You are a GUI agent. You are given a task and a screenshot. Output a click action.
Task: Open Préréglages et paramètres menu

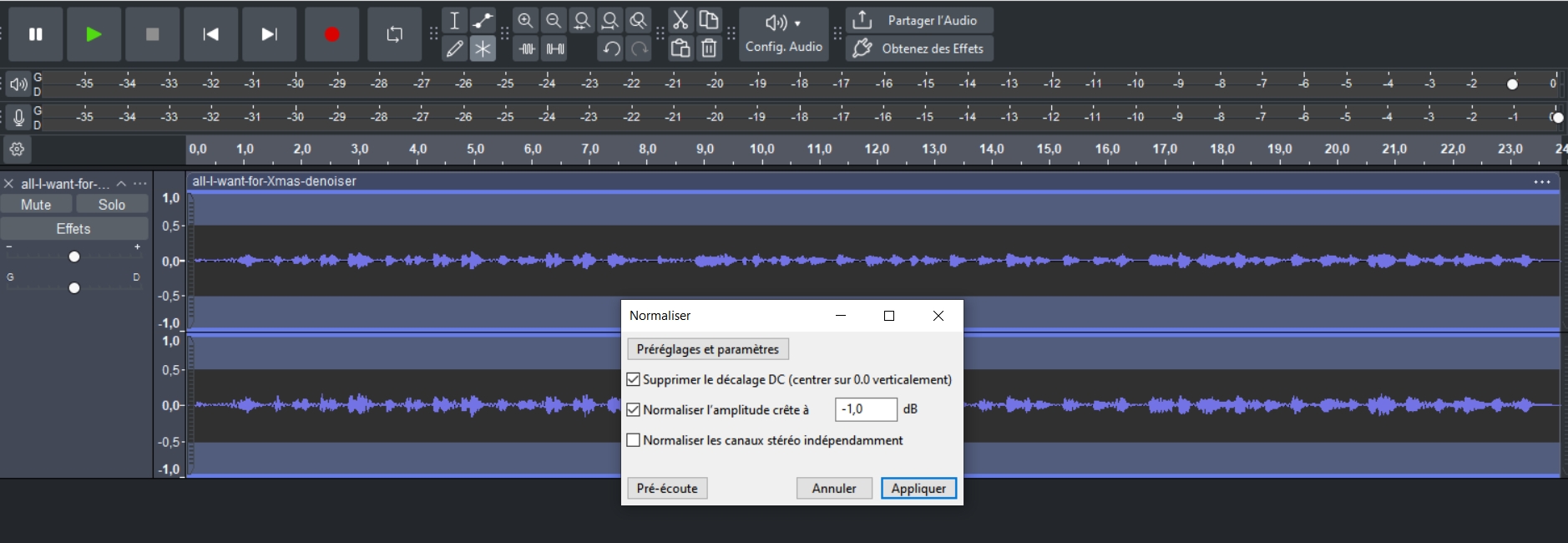click(707, 349)
